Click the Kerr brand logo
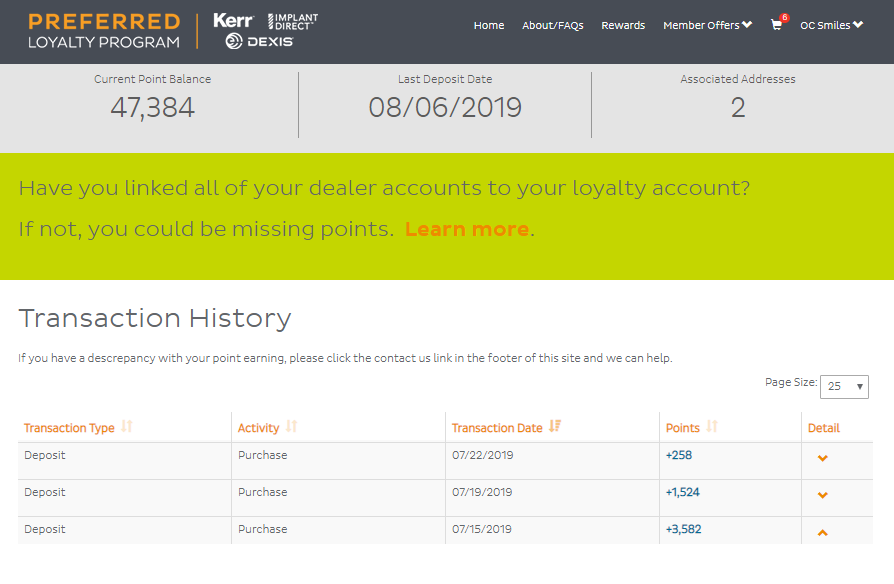The width and height of the screenshot is (894, 584). 233,20
